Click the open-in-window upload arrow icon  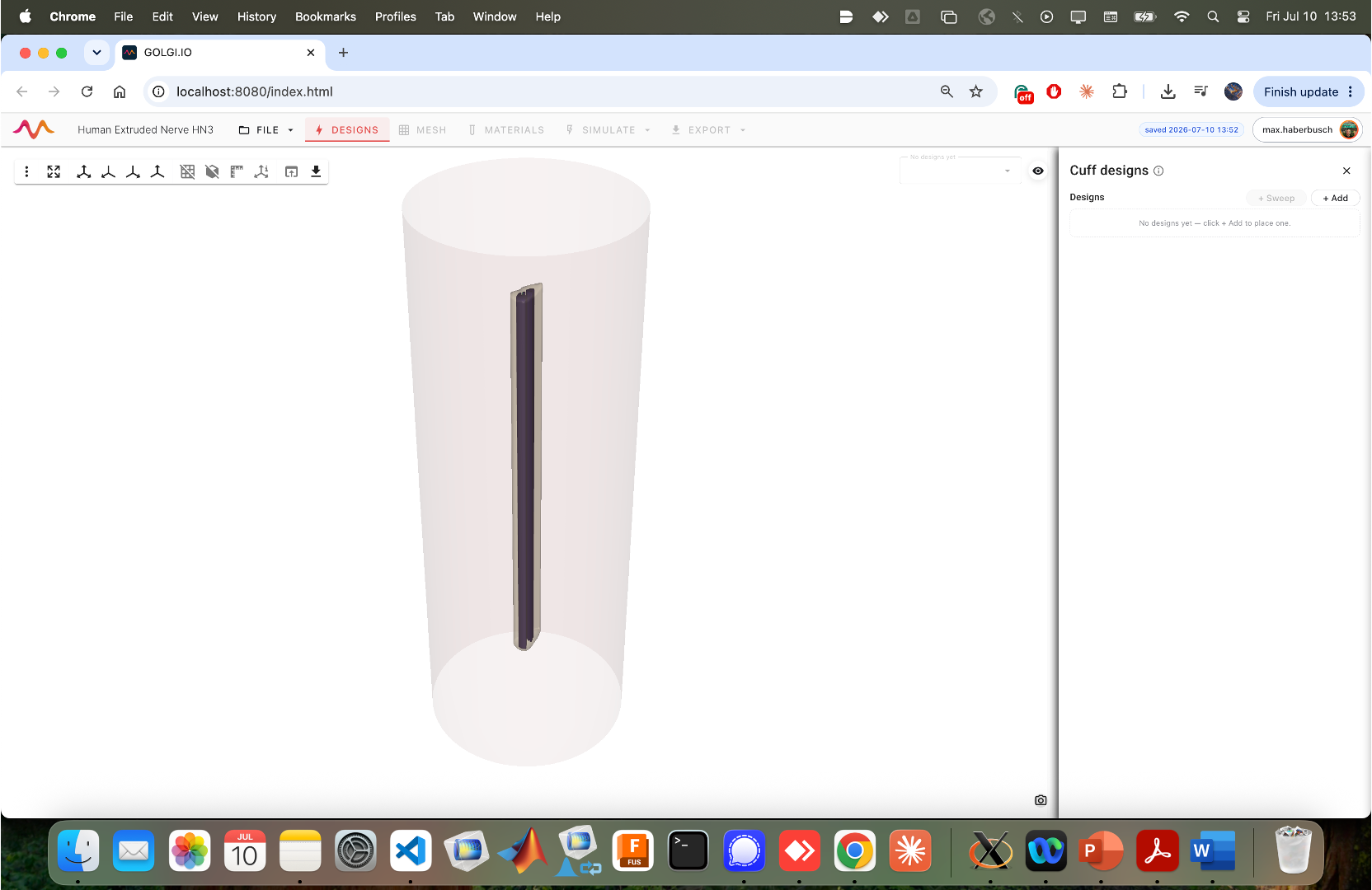(x=291, y=171)
